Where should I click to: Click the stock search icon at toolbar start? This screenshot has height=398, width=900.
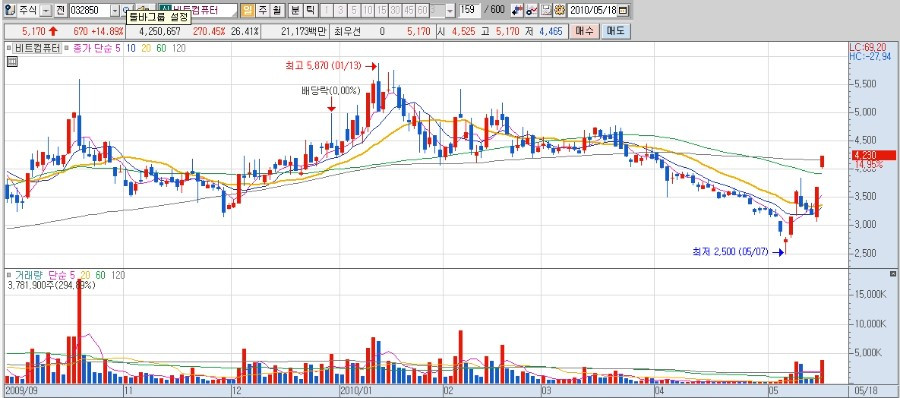tap(10, 10)
